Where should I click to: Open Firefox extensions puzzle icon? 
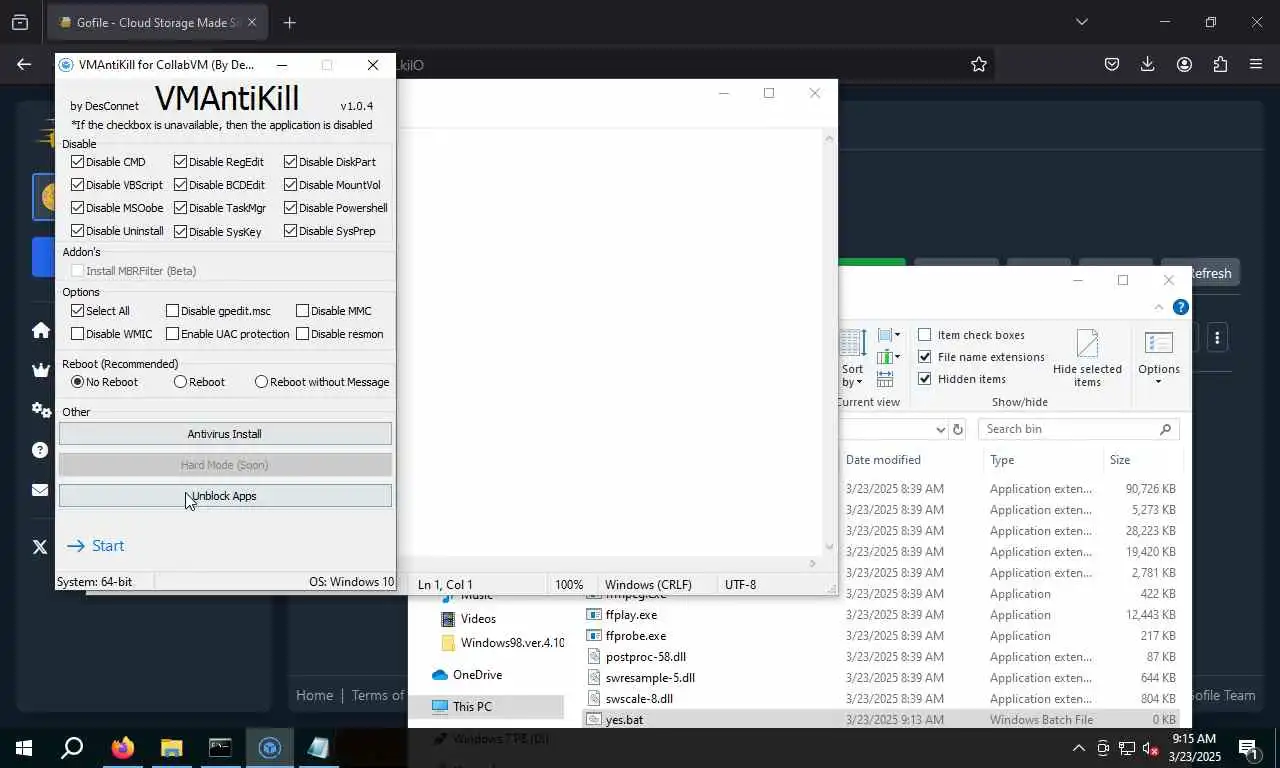coord(1220,64)
